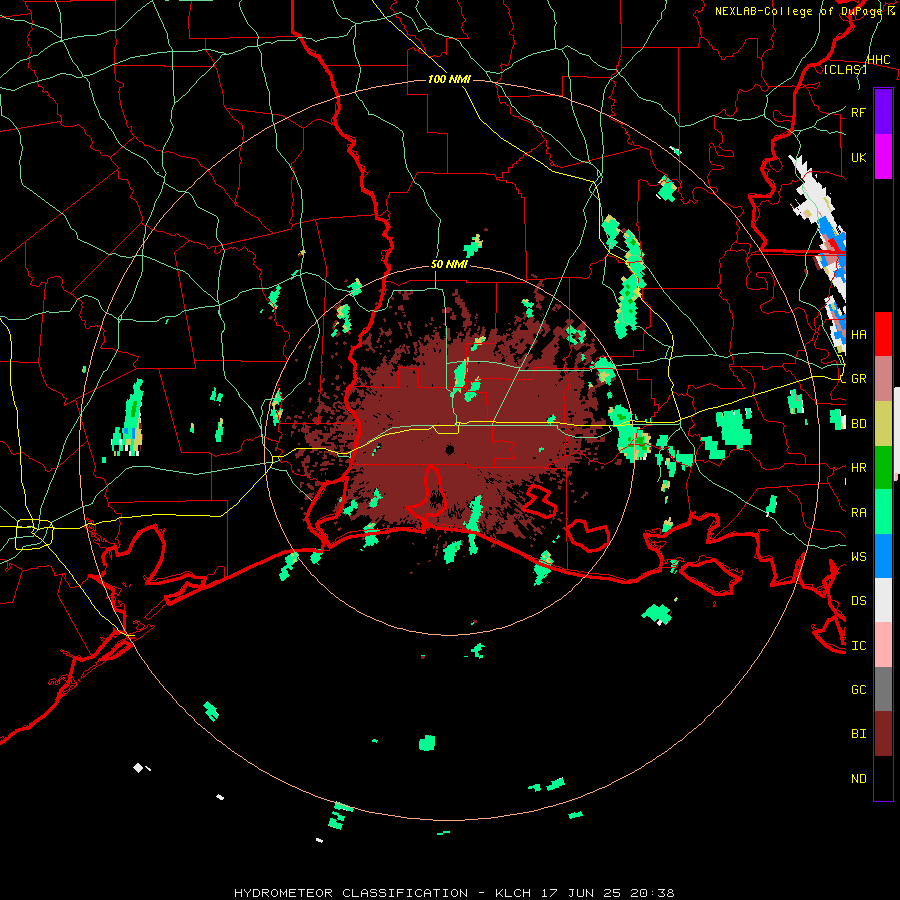The width and height of the screenshot is (900, 900).
Task: Click the 100 NMI range ring label
Action: 449,79
